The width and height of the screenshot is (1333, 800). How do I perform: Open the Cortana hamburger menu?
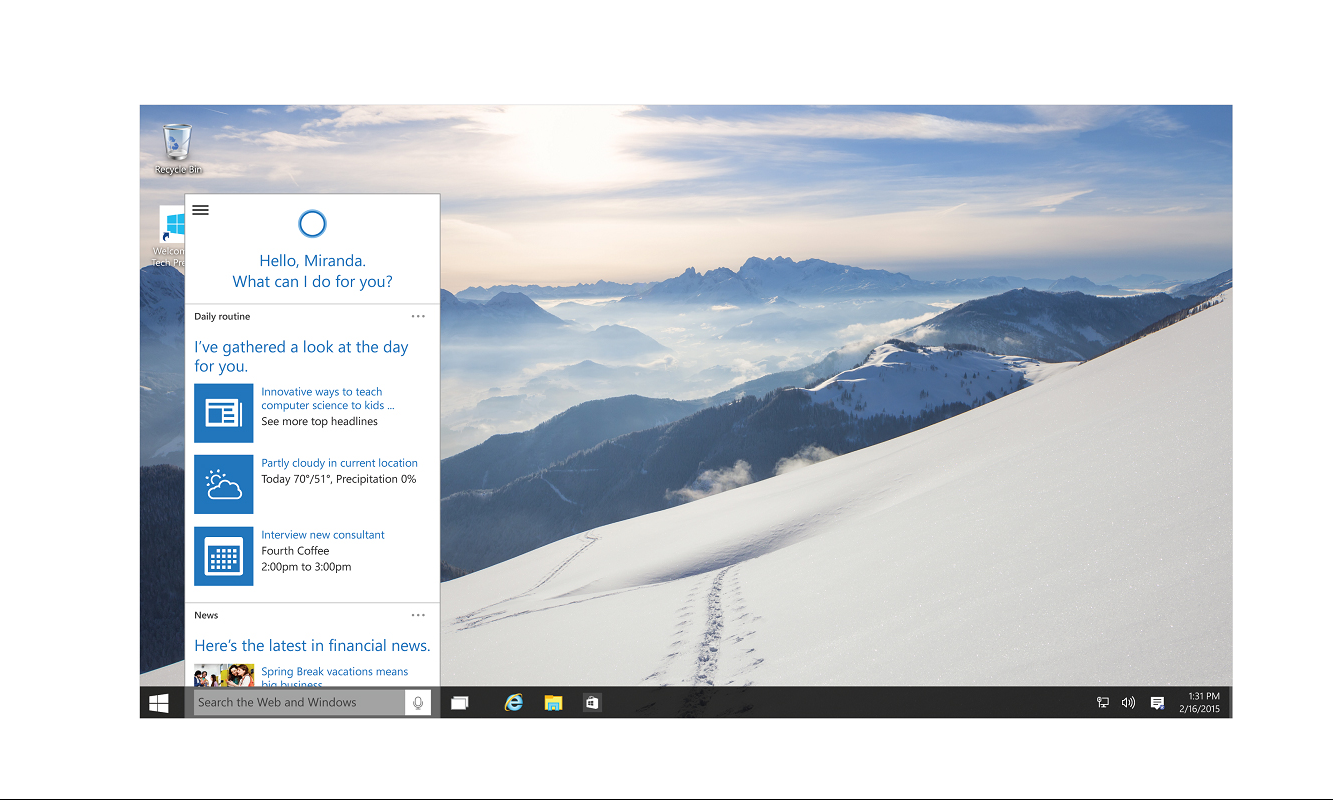click(x=200, y=210)
